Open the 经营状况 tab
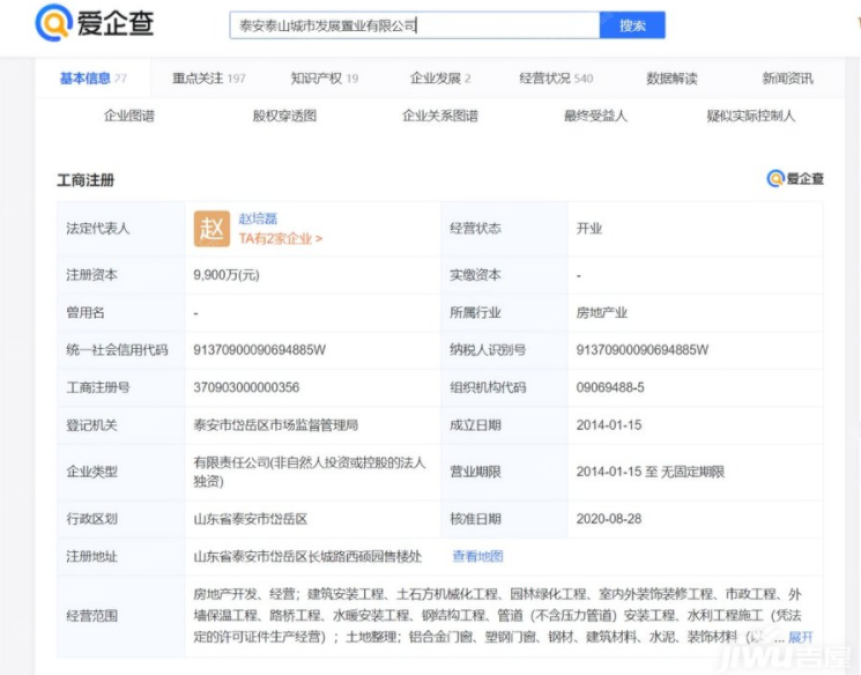This screenshot has width=861, height=675. [556, 78]
